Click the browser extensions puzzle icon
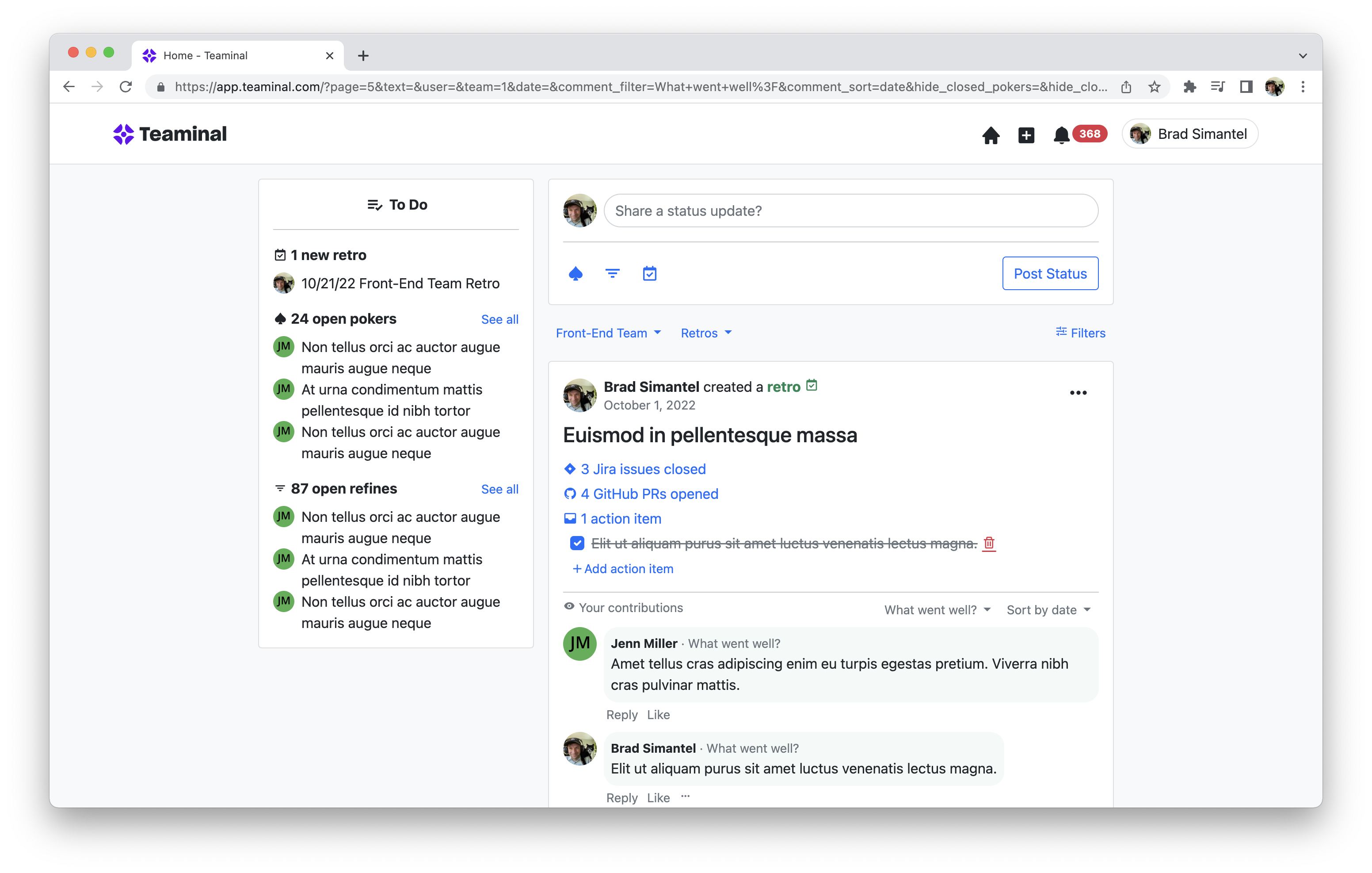 (x=1189, y=87)
